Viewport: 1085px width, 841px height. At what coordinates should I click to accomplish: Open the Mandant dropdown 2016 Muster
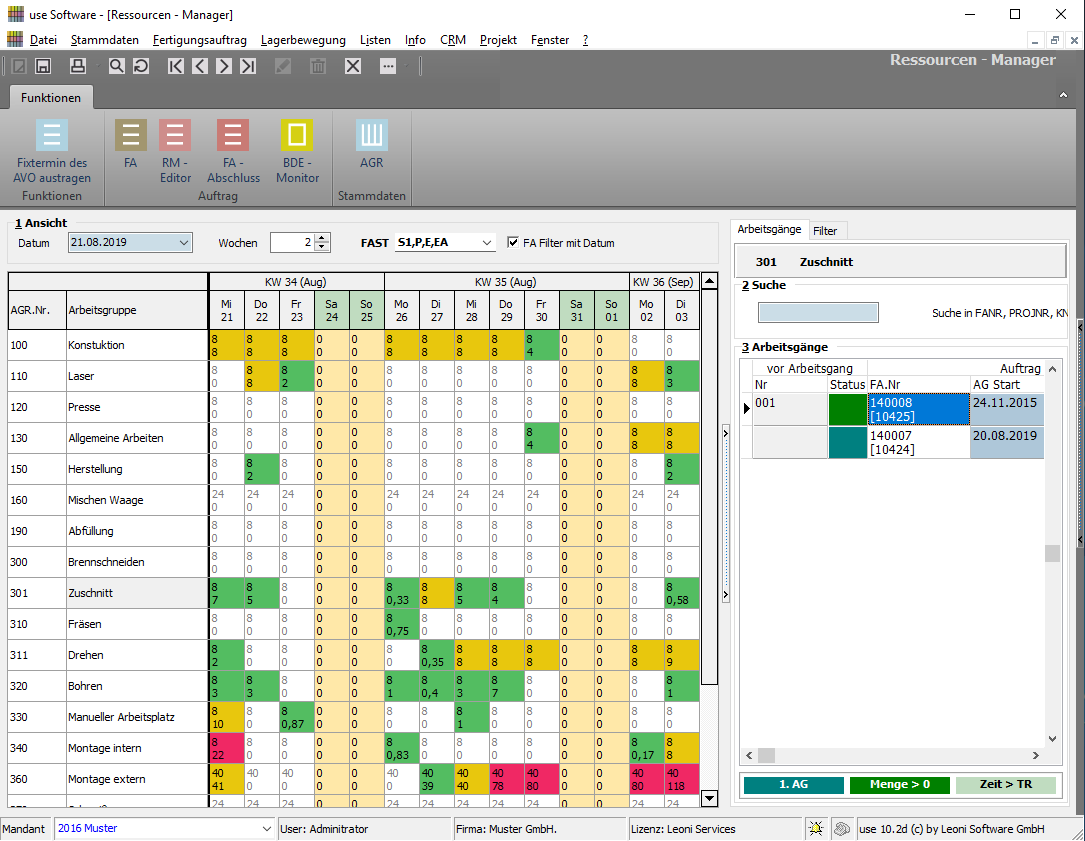point(266,829)
